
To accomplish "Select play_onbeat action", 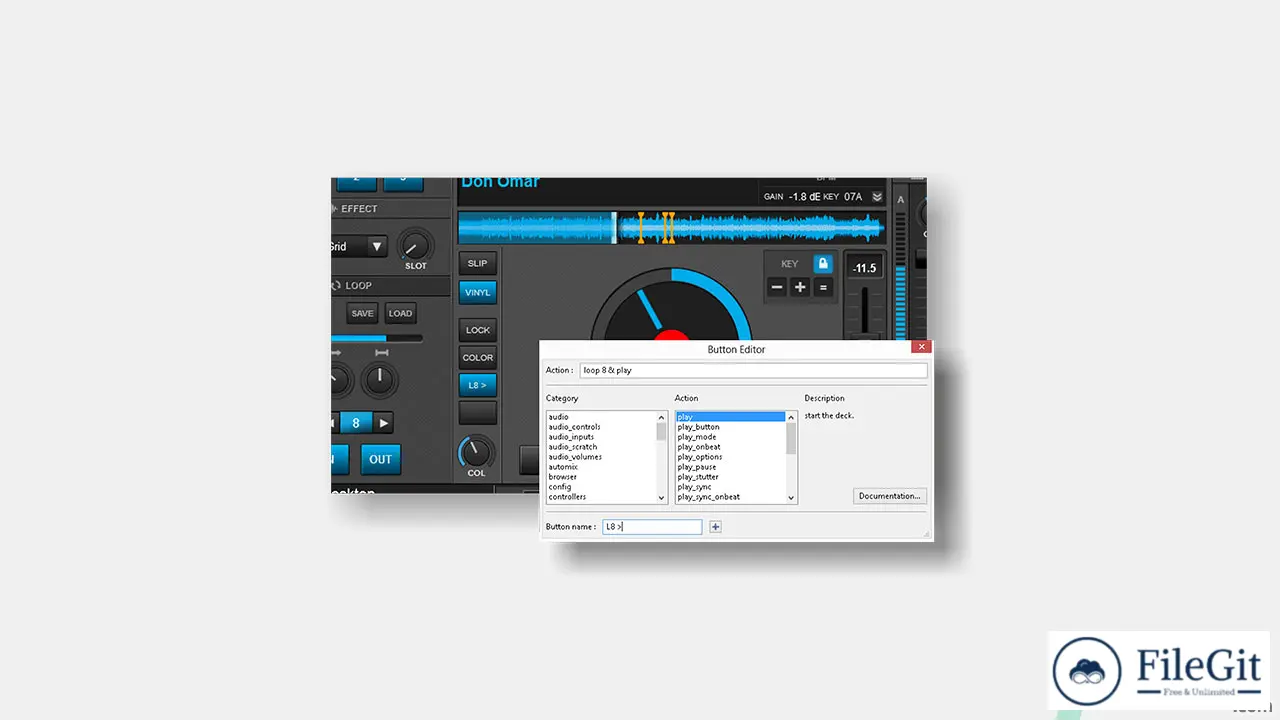I will pyautogui.click(x=731, y=447).
